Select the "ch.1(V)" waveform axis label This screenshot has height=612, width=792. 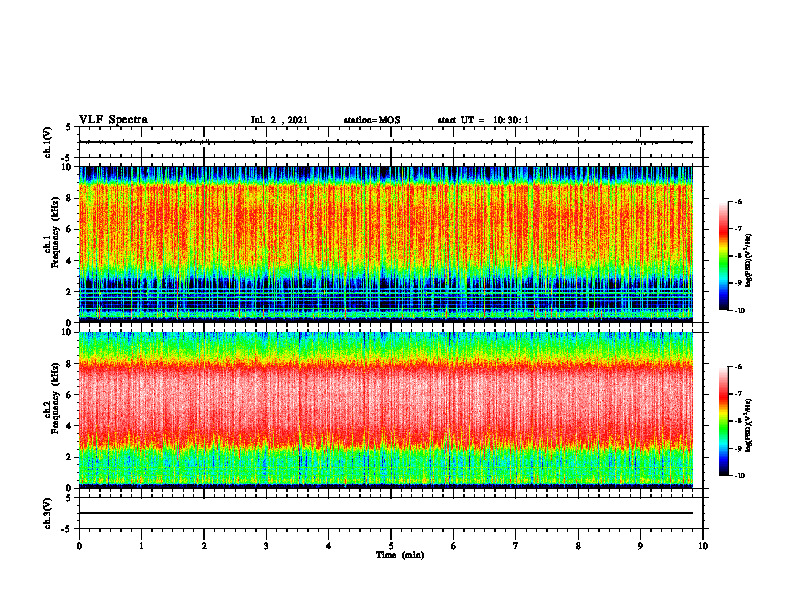[47, 142]
